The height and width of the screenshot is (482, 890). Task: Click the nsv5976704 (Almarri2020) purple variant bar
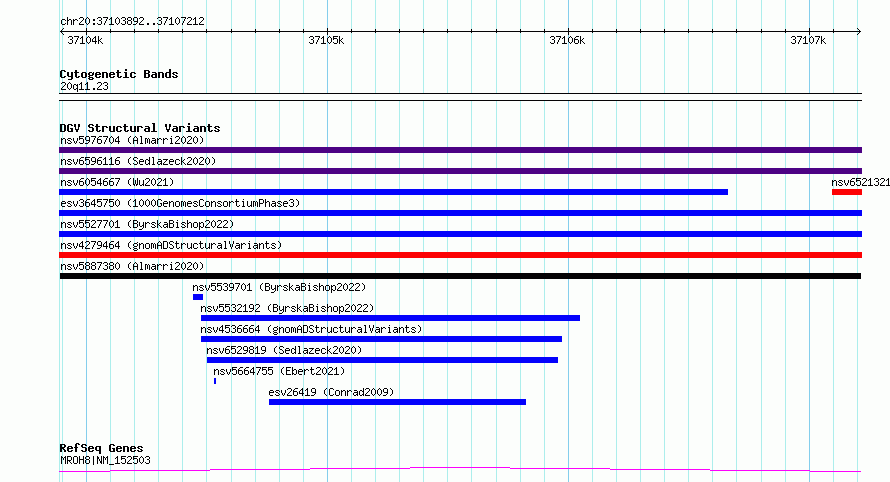[x=460, y=150]
